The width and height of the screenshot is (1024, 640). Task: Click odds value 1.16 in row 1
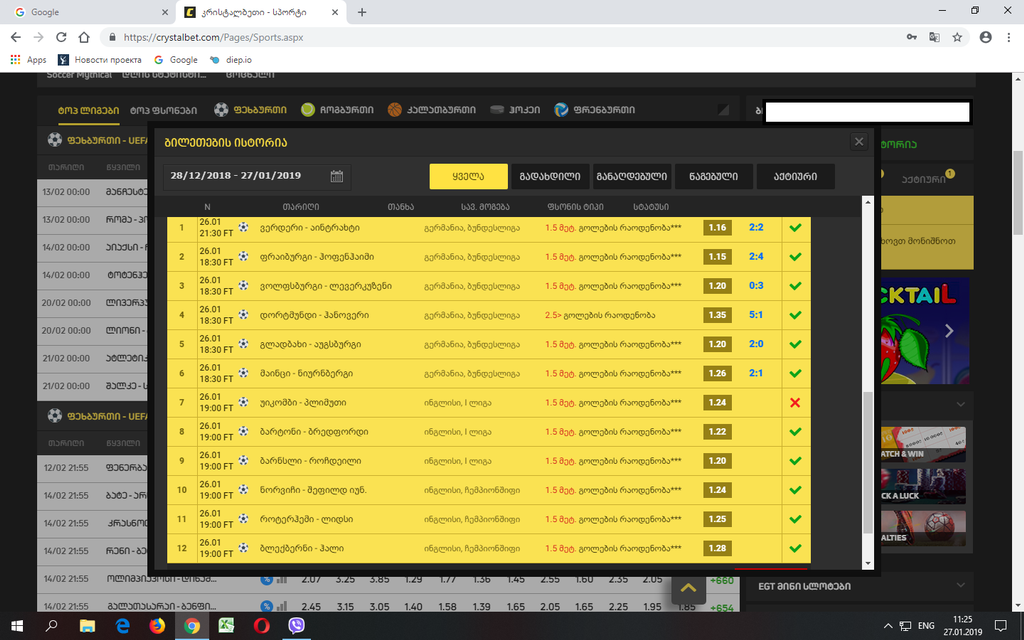pos(717,228)
